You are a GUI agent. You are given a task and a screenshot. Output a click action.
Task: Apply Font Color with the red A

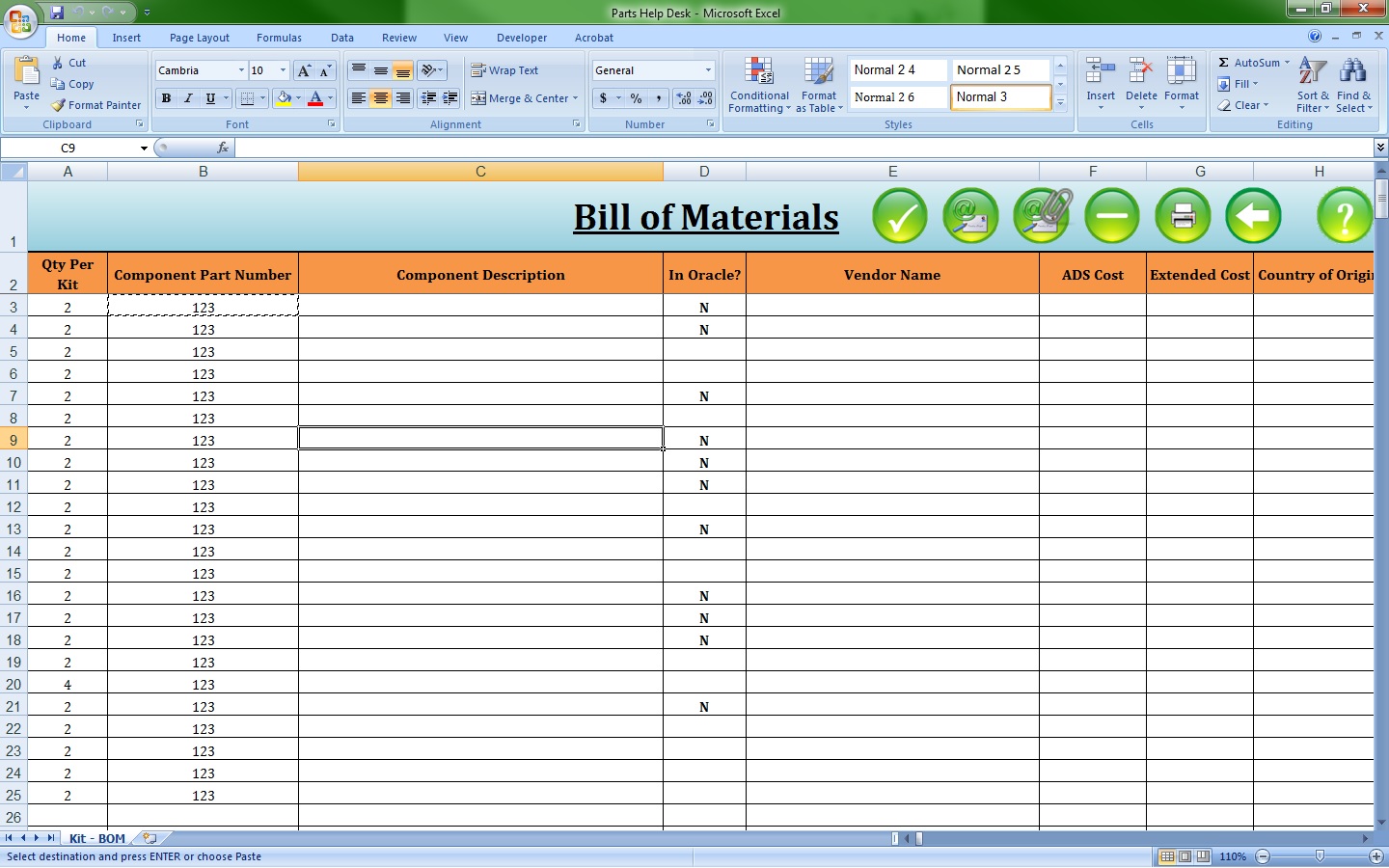coord(315,98)
